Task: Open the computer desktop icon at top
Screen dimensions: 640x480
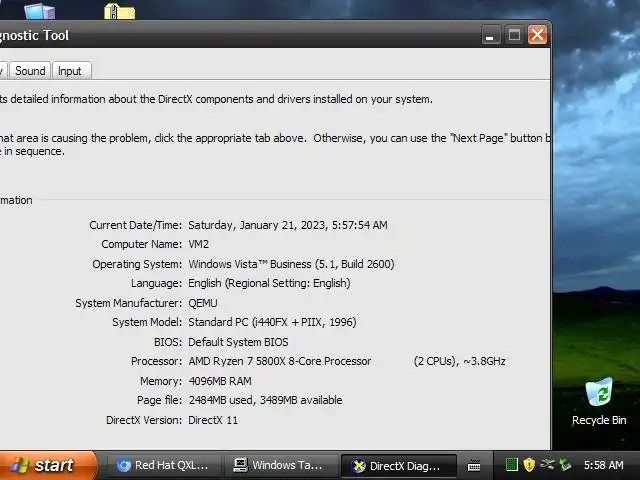Action: (x=40, y=11)
